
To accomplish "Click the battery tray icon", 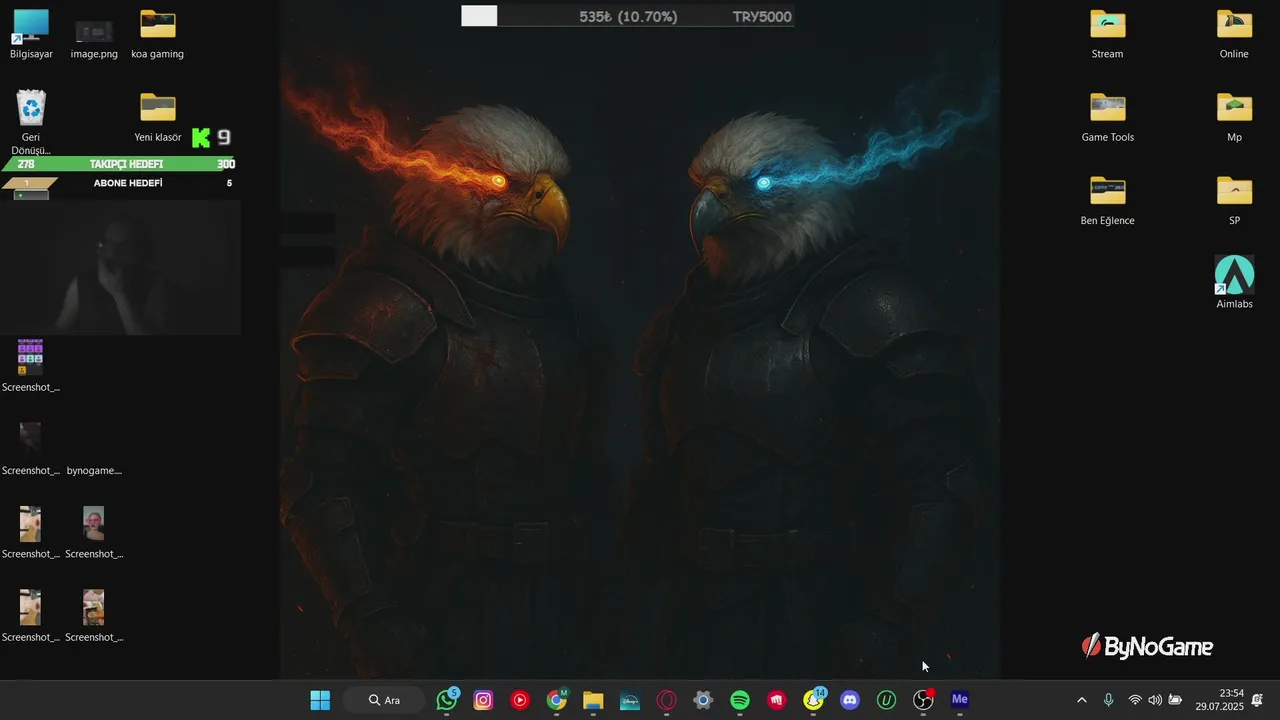I will point(1175,700).
